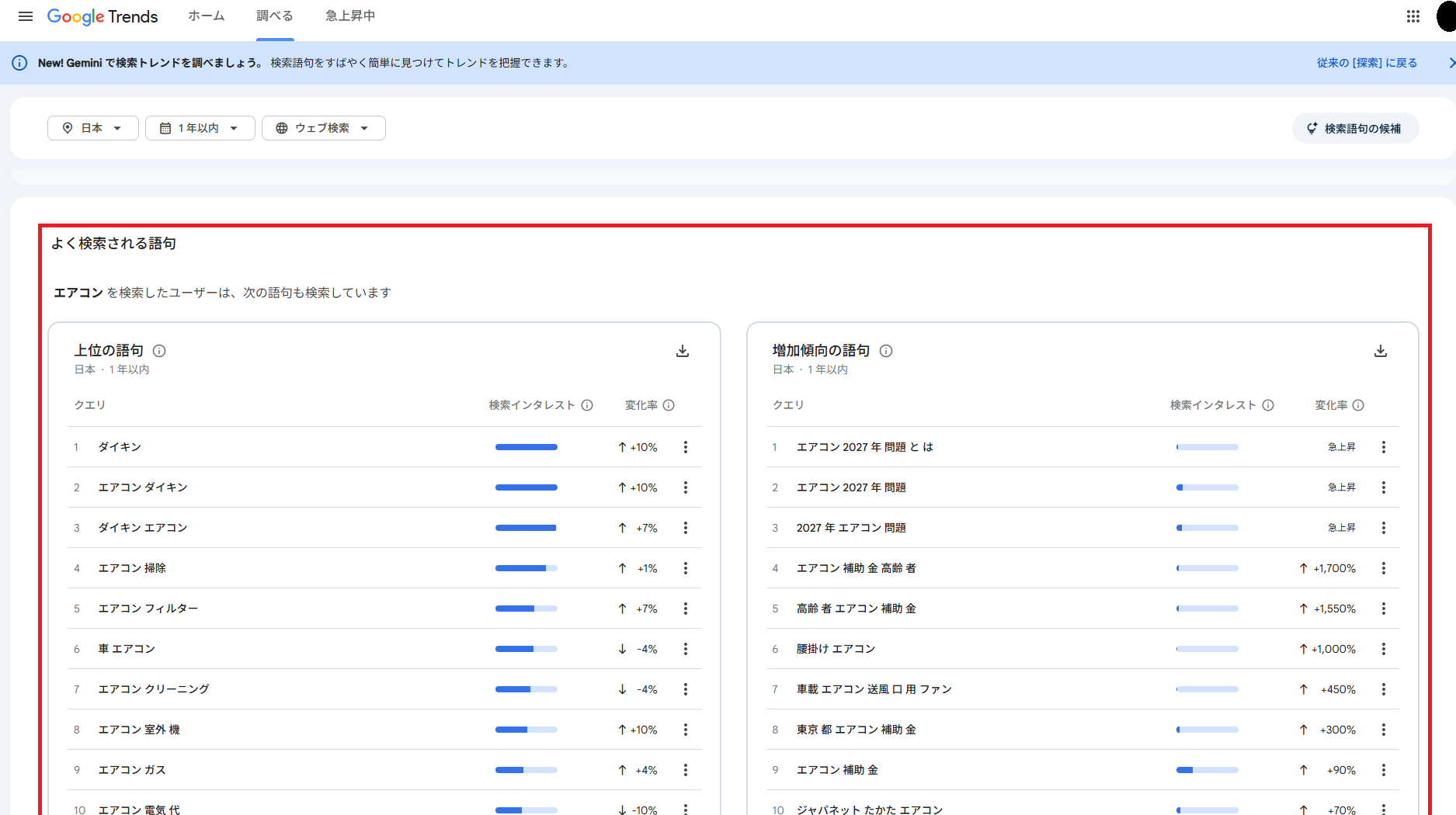Viewport: 1456px width, 815px height.
Task: Click 変化率 info icon in top queries
Action: tap(669, 405)
